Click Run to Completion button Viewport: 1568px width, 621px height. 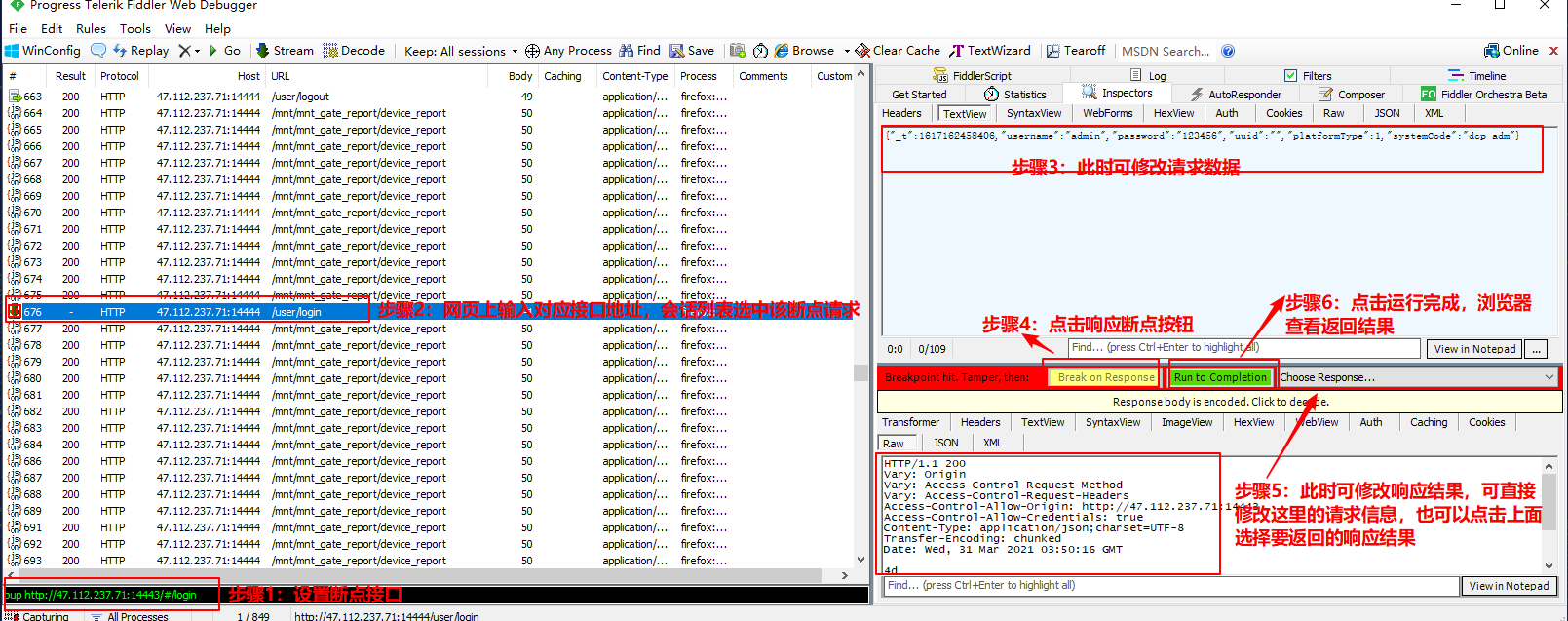tap(1220, 377)
